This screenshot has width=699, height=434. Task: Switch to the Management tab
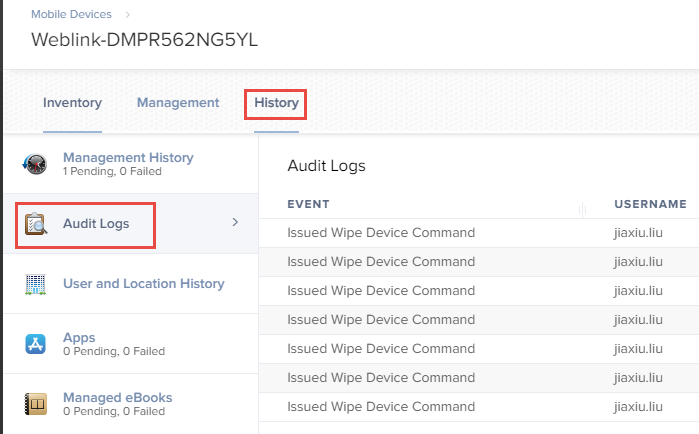coord(178,102)
